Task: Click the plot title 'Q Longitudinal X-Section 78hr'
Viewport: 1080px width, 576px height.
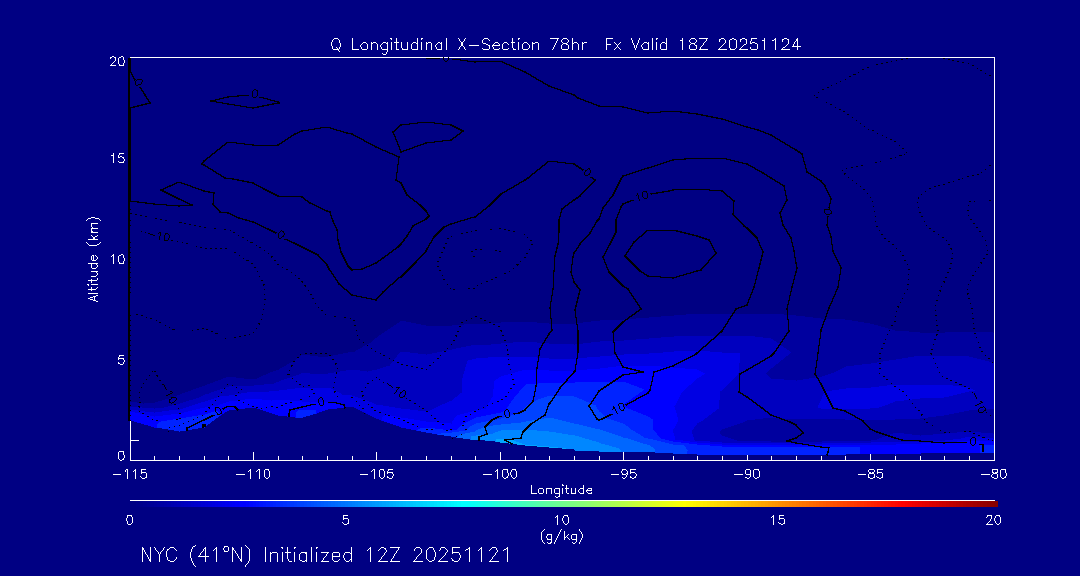Action: tap(460, 45)
